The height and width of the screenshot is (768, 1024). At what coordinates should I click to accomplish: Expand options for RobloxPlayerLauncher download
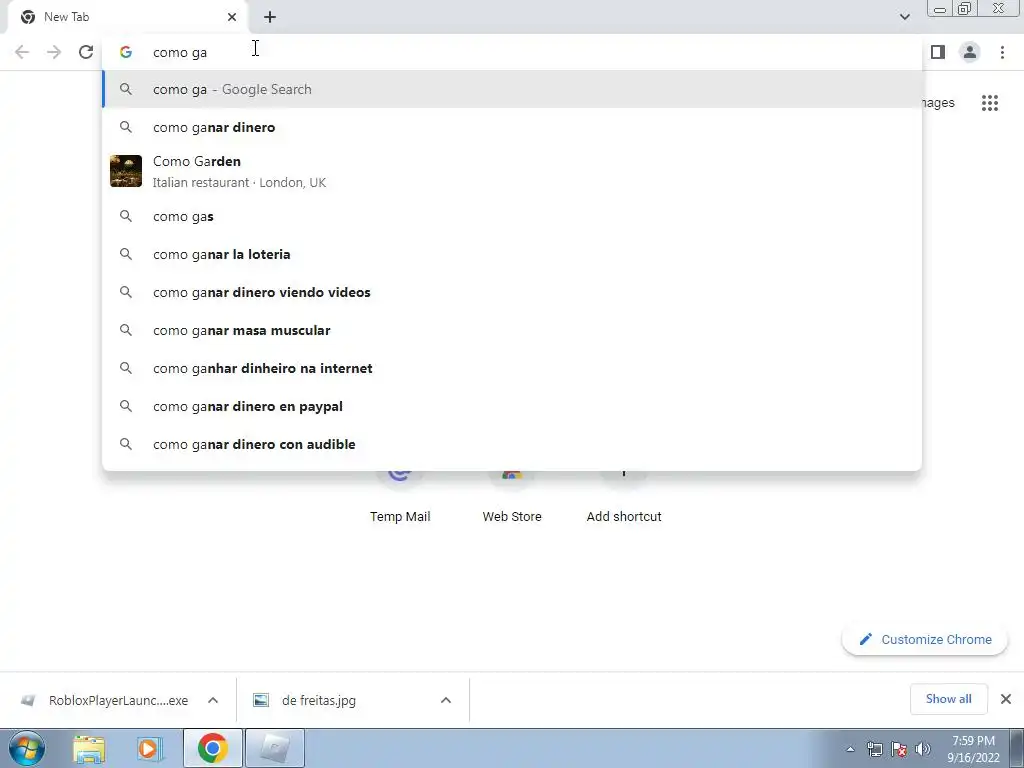(x=213, y=700)
